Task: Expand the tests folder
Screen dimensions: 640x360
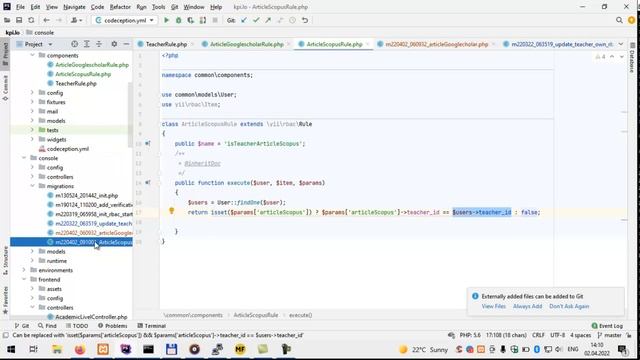Action: point(32,130)
